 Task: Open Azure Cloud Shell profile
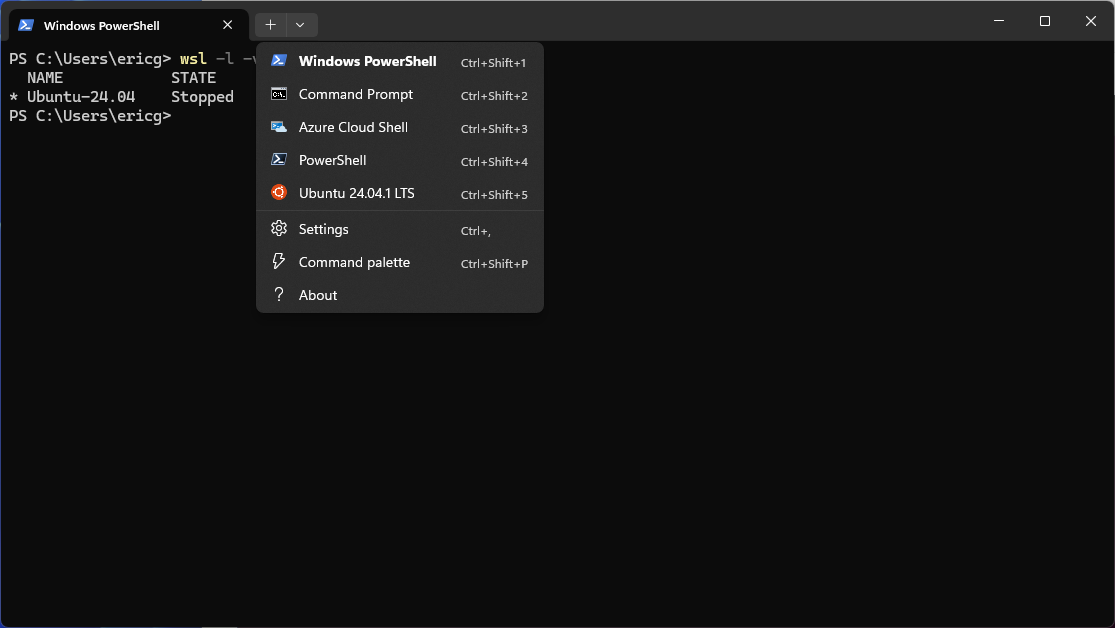pos(400,127)
